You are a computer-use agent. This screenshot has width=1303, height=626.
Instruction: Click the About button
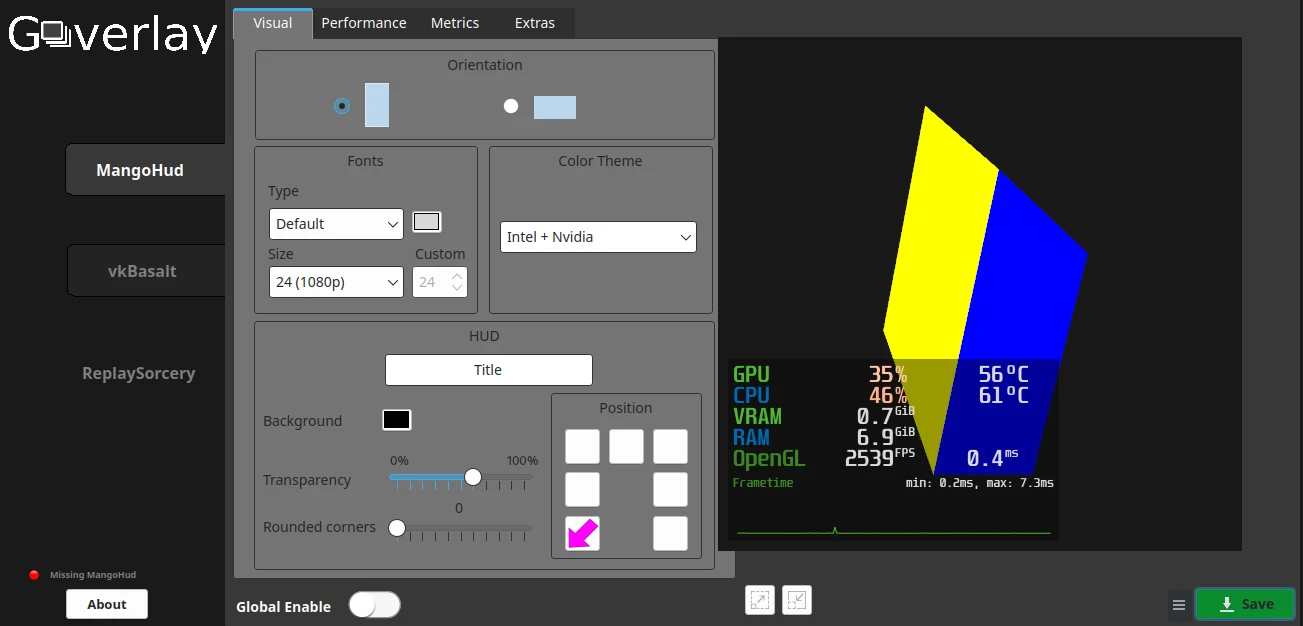pyautogui.click(x=107, y=604)
